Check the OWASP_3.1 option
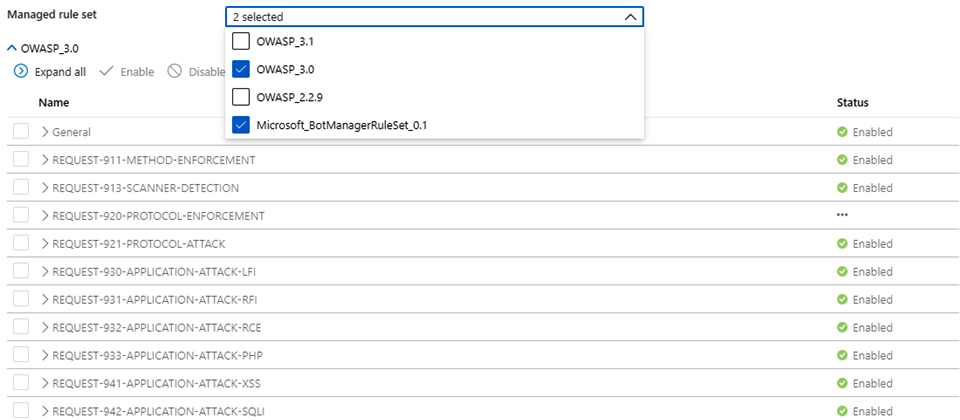This screenshot has width=960, height=420. [240, 42]
